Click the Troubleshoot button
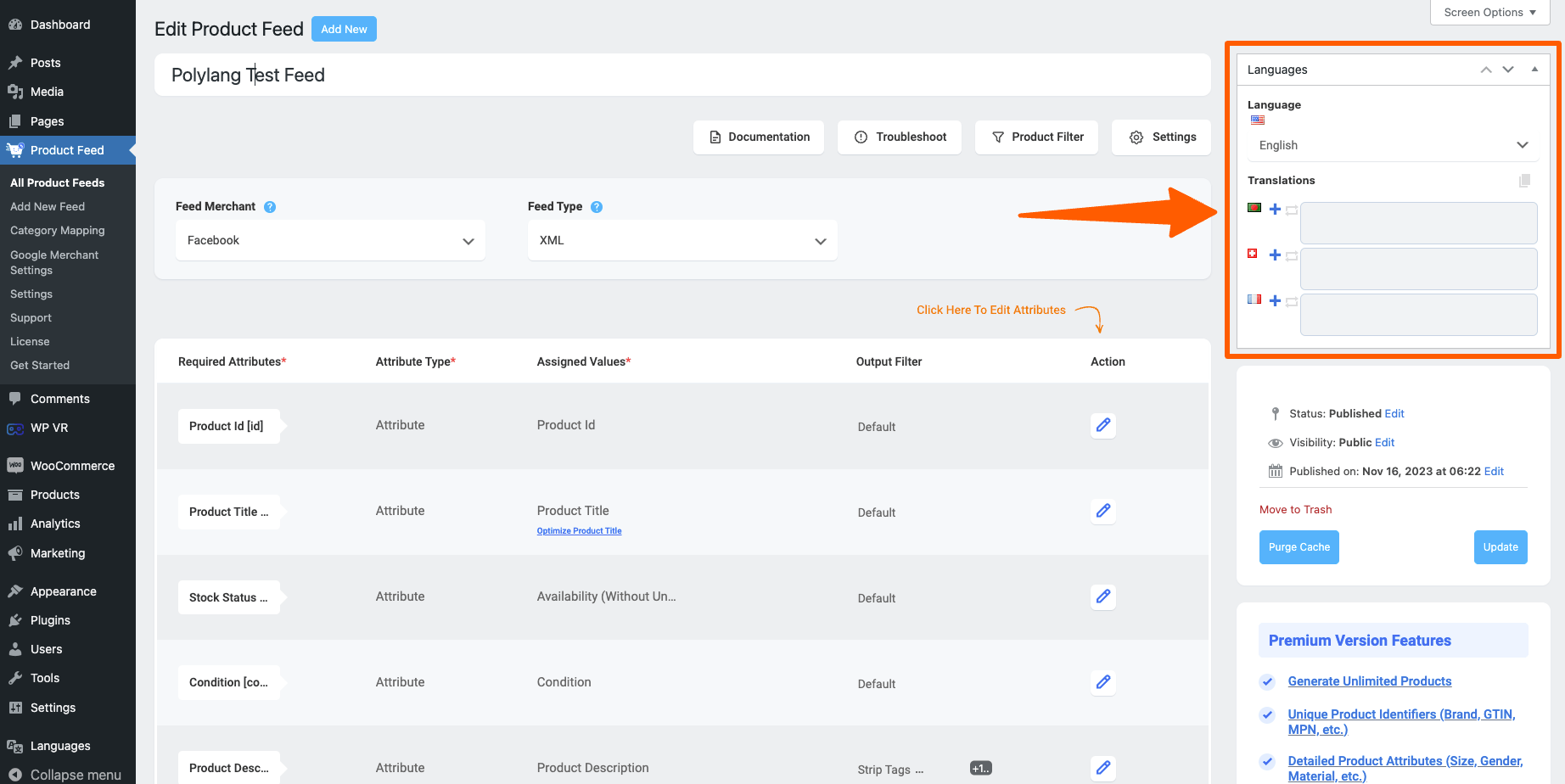 (900, 137)
